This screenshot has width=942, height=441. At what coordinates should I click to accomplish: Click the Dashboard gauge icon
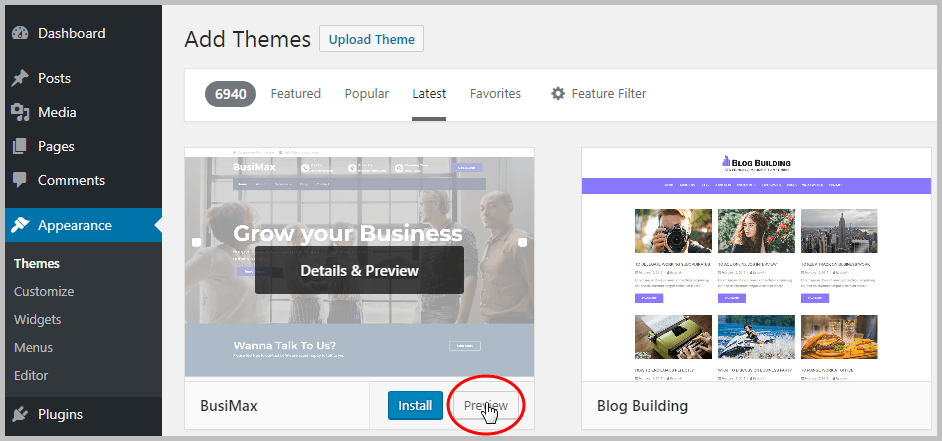click(x=20, y=33)
